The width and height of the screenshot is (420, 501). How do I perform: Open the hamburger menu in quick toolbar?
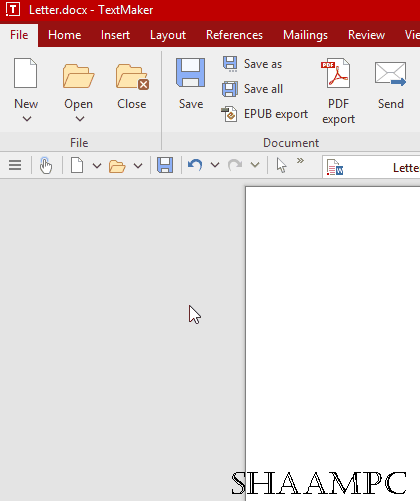pos(15,165)
